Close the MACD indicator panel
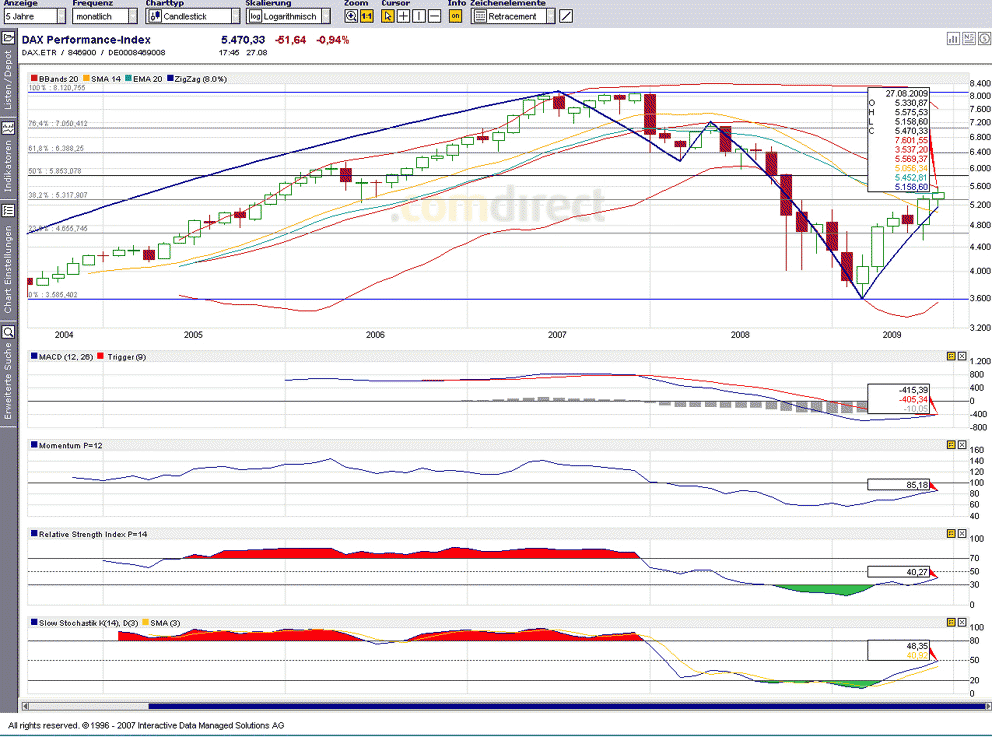The image size is (992, 737). 962,356
